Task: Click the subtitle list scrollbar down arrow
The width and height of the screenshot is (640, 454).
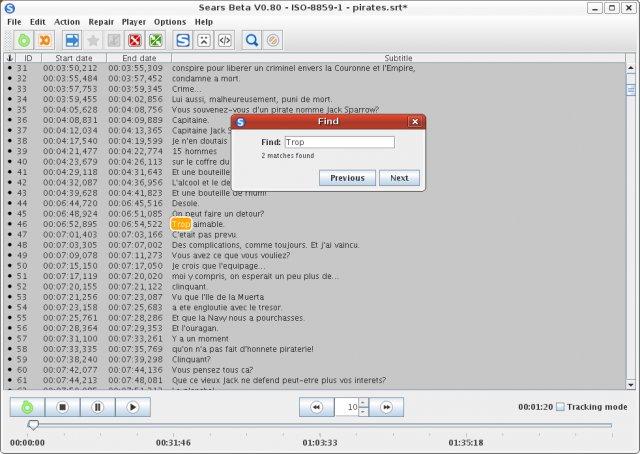Action: [631, 385]
